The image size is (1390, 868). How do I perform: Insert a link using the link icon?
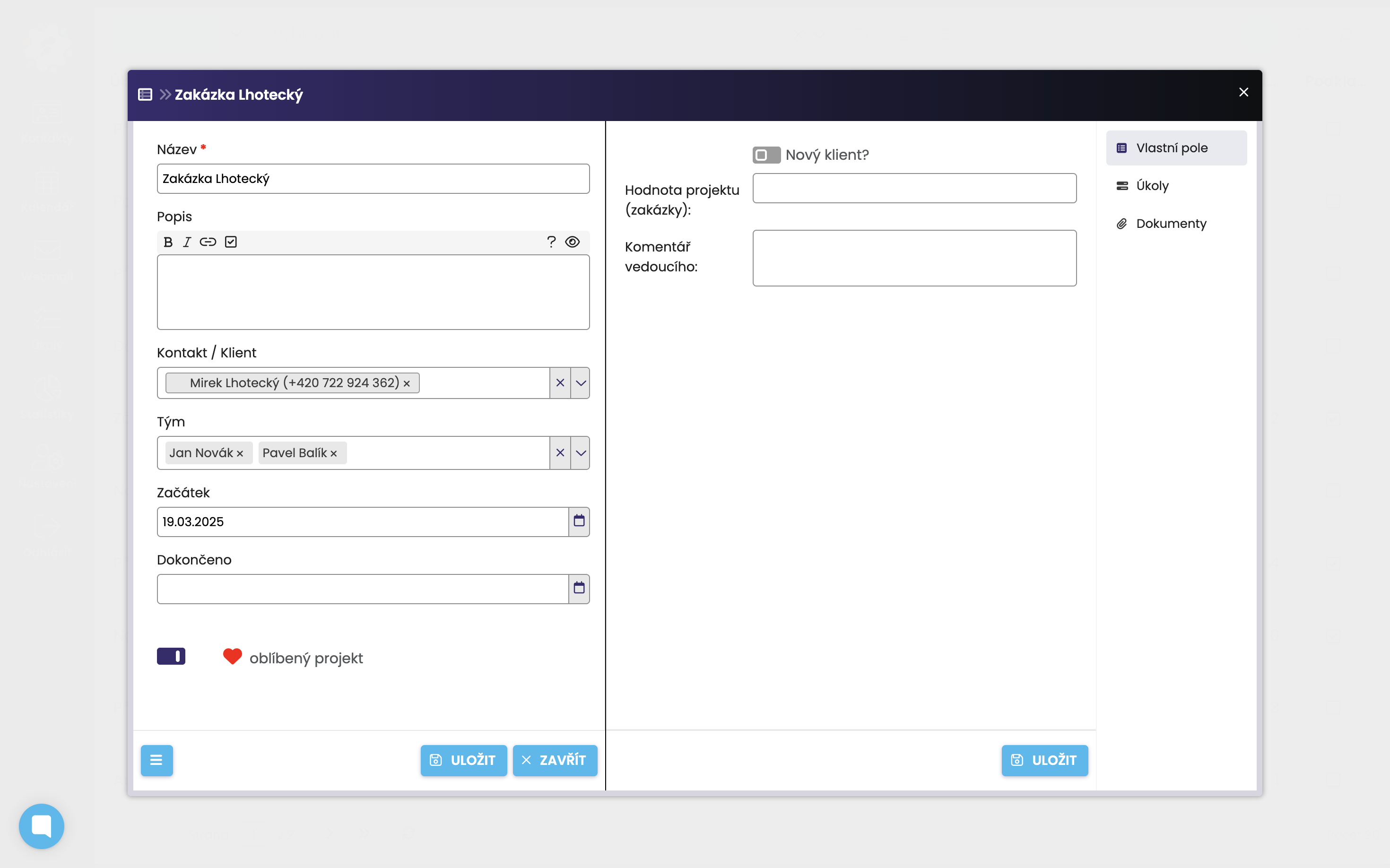208,242
